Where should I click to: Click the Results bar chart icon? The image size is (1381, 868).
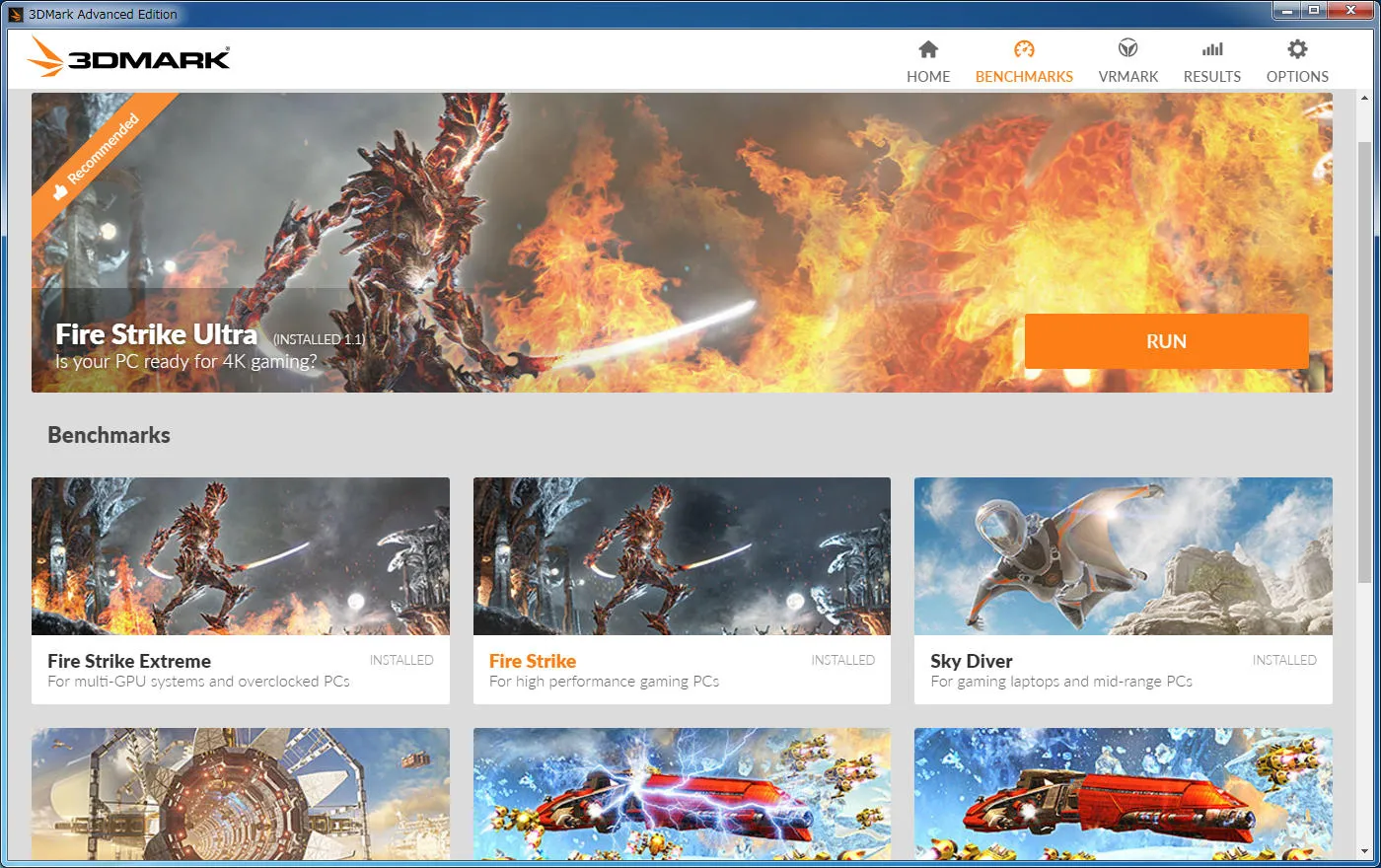pos(1212,49)
